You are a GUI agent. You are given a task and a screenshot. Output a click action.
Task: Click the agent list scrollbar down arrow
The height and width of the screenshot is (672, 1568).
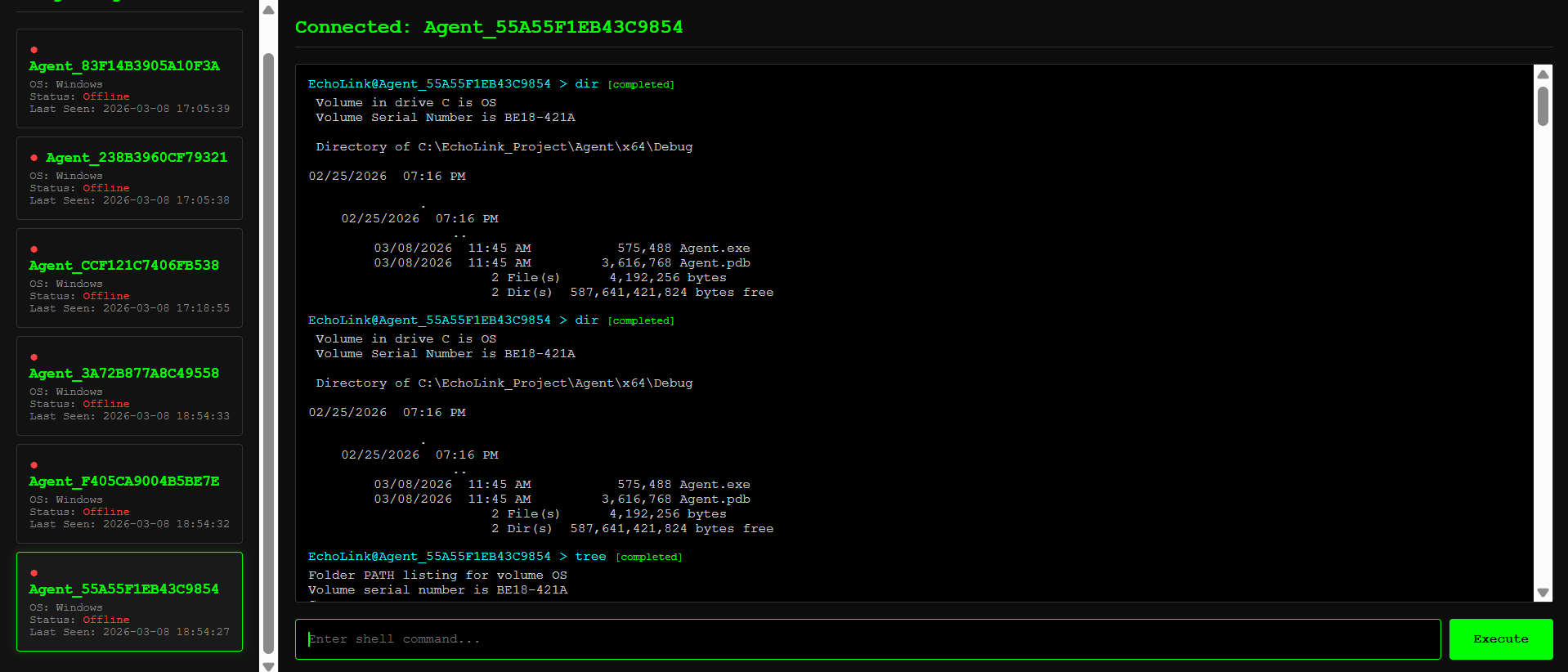click(x=268, y=666)
